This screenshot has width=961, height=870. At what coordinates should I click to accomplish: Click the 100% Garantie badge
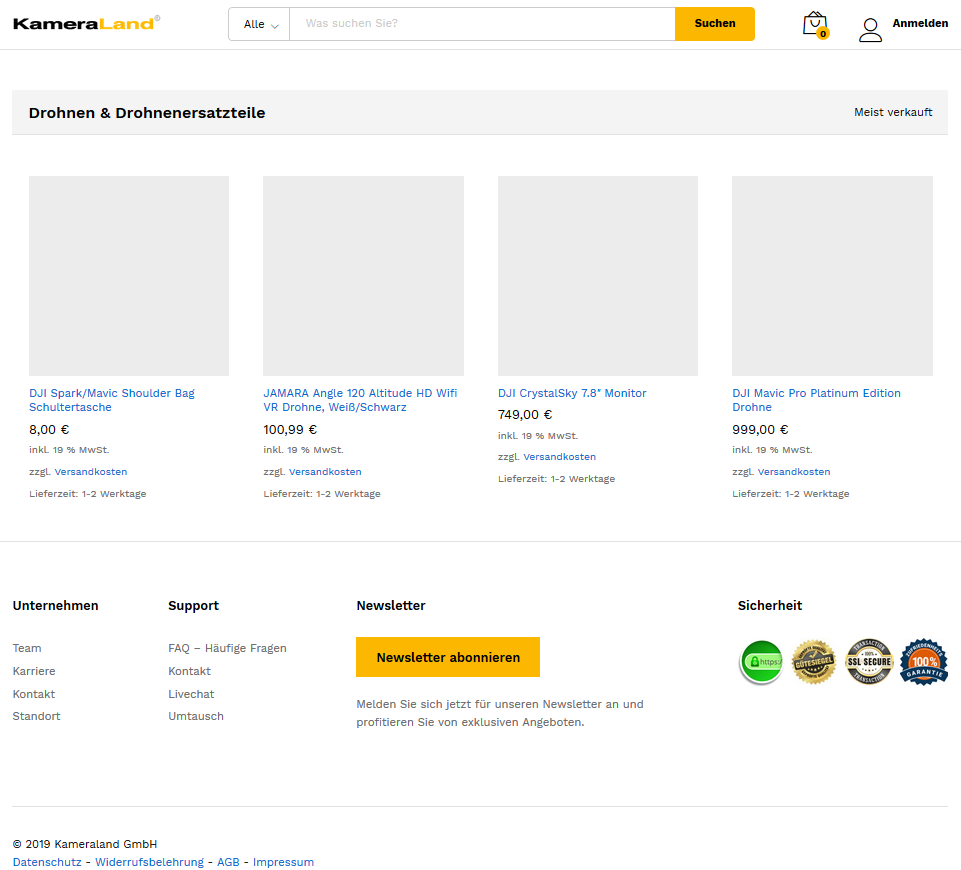pos(924,662)
